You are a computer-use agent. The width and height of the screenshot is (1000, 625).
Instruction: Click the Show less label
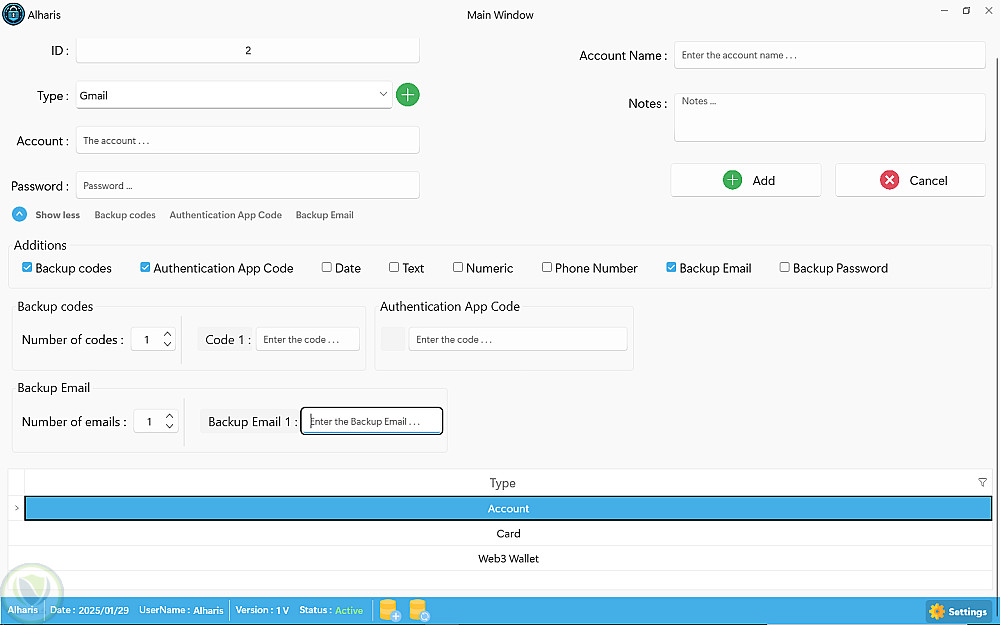pyautogui.click(x=57, y=215)
